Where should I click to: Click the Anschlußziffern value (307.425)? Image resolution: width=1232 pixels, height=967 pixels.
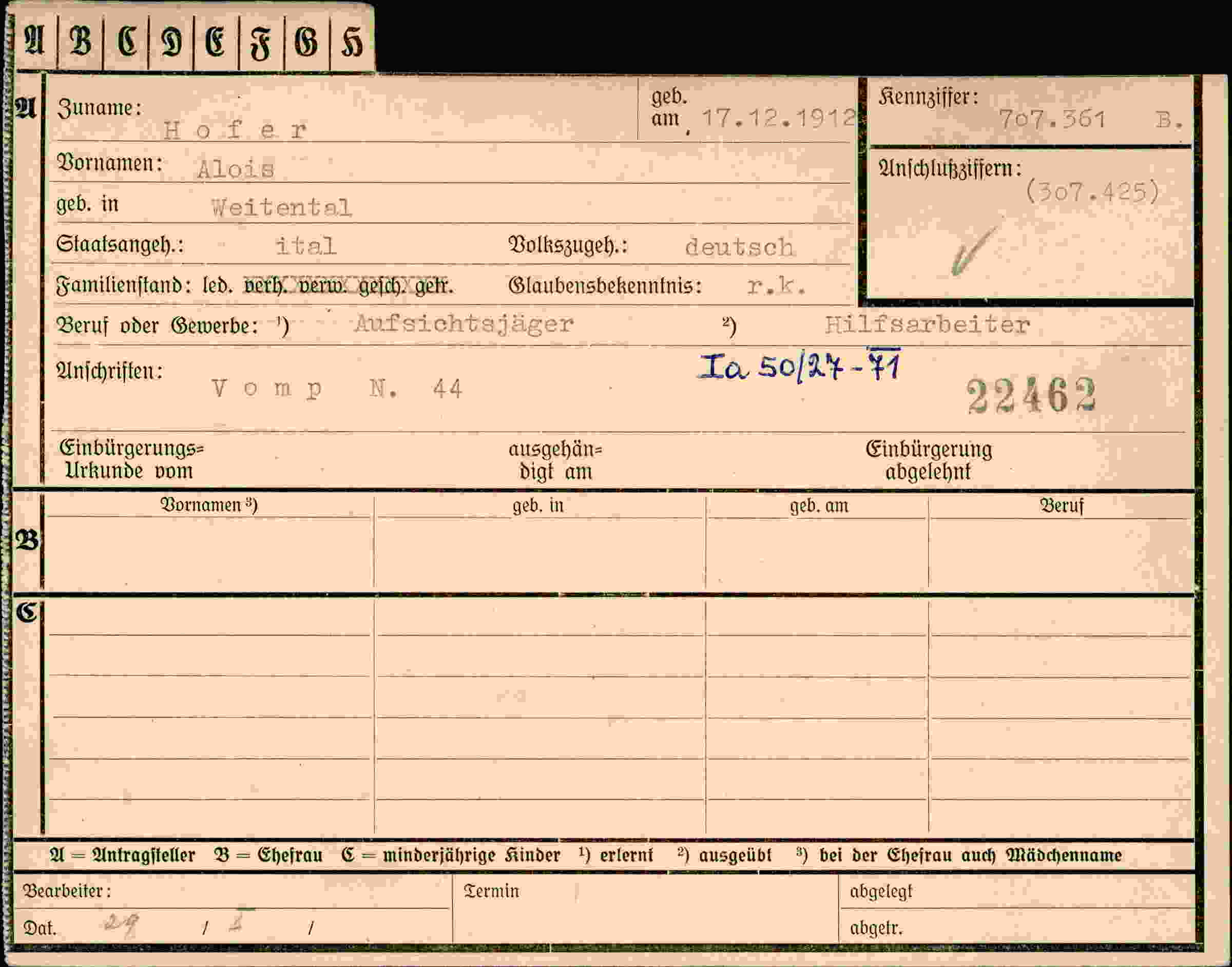(1092, 192)
